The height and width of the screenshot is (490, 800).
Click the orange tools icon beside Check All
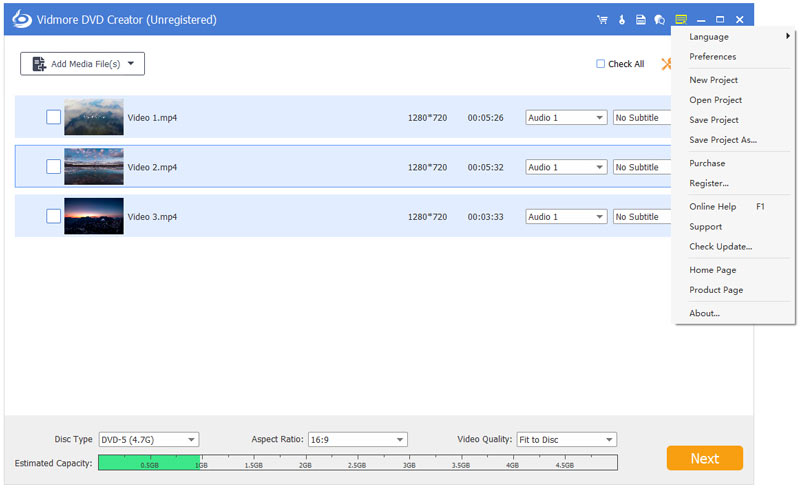pos(666,64)
